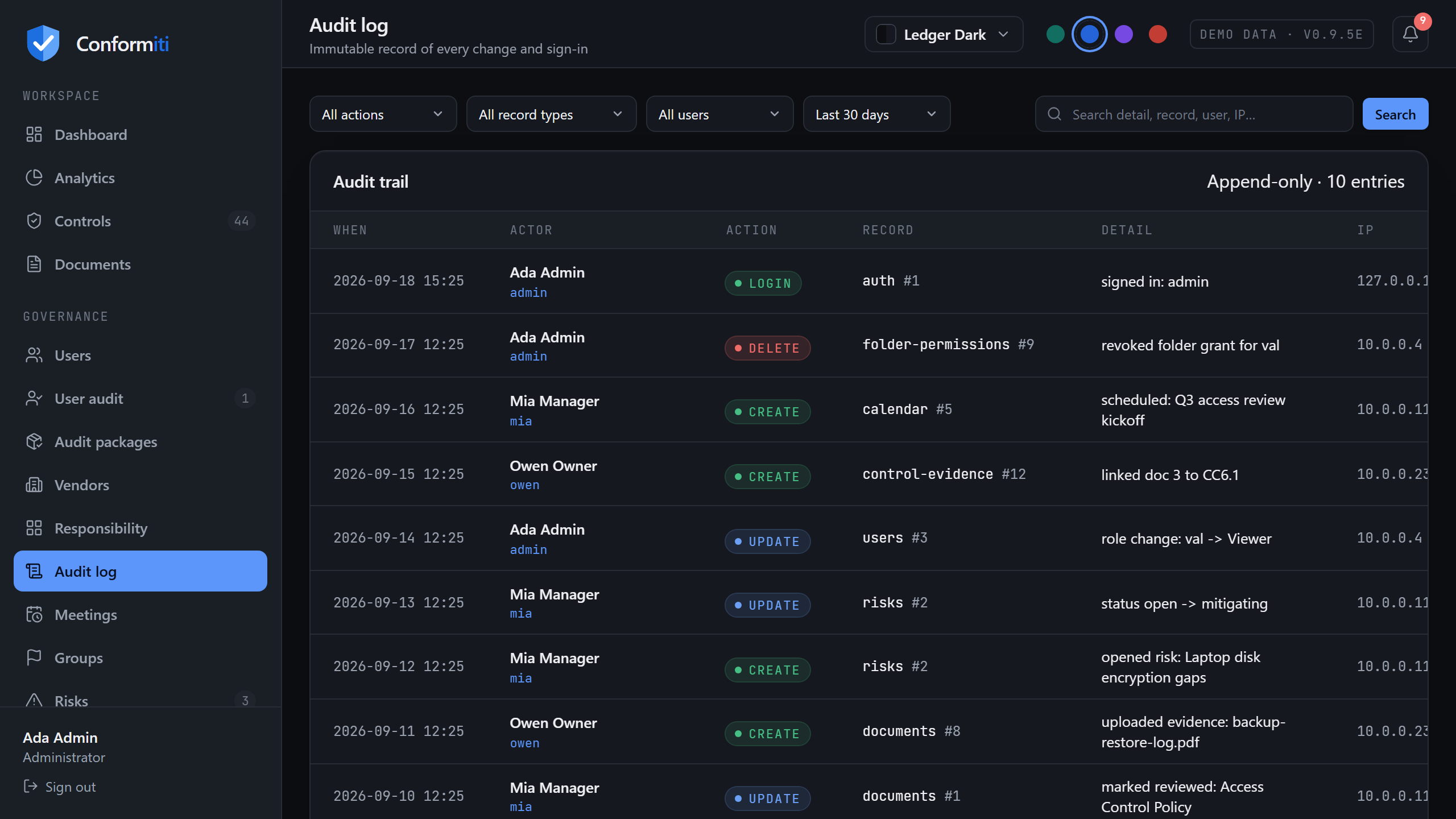Click the UPDATE badge for users #3
Screen dimensions: 1456x819
pos(767,541)
